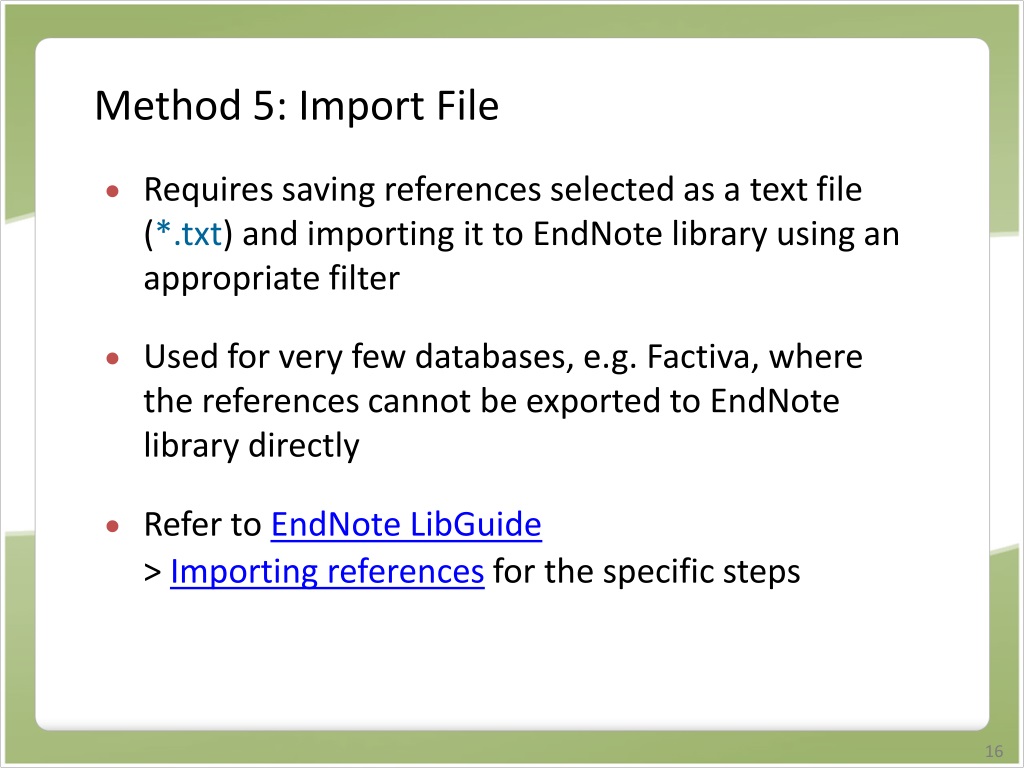Screen dimensions: 1024x768
Task: Click the slide number 16
Action: point(994,751)
